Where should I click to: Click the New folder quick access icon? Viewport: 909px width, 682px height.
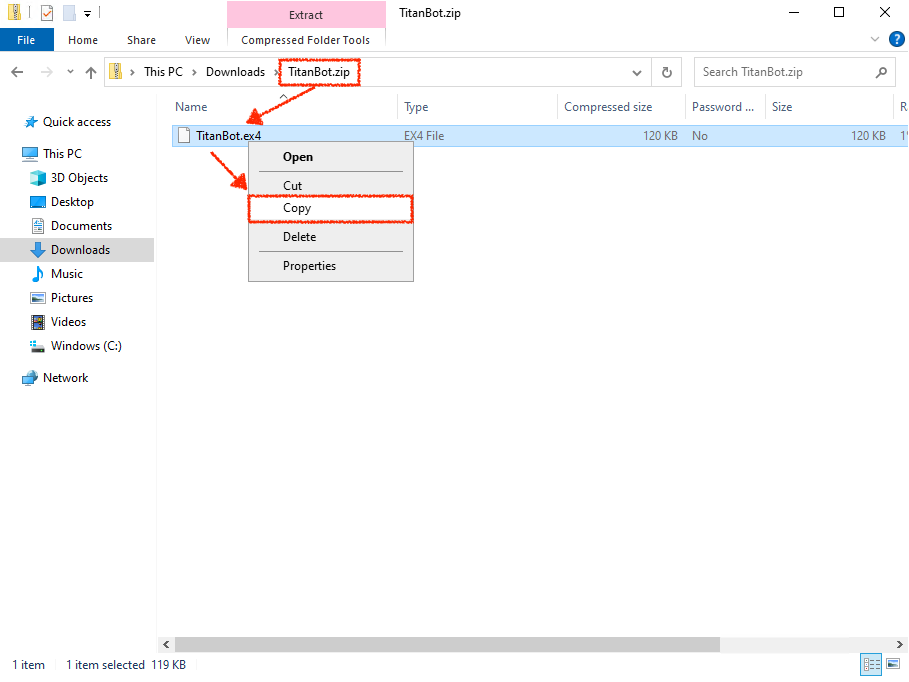coord(70,12)
